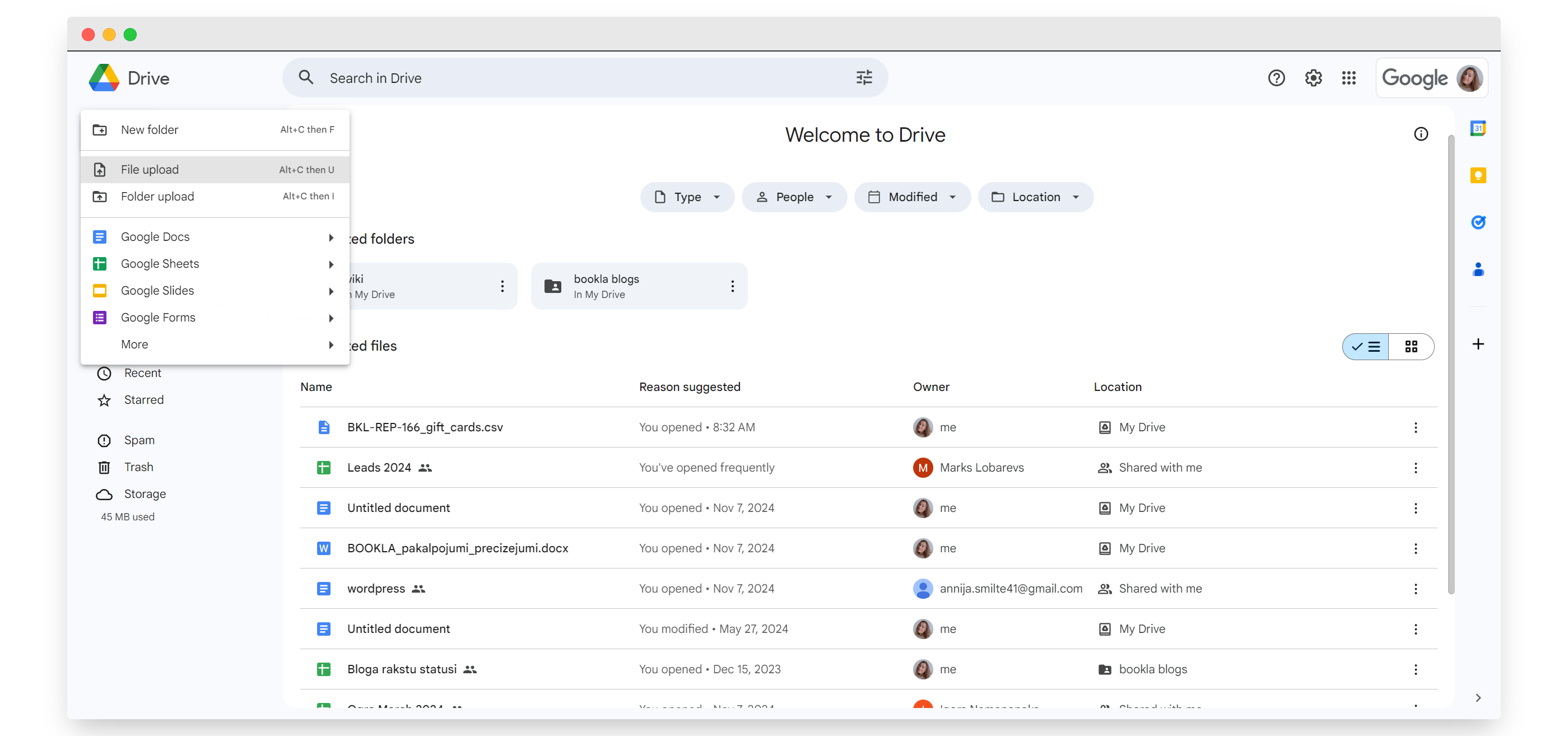1568x736 pixels.
Task: Open Leads 2024 spreadsheet
Action: tap(379, 468)
